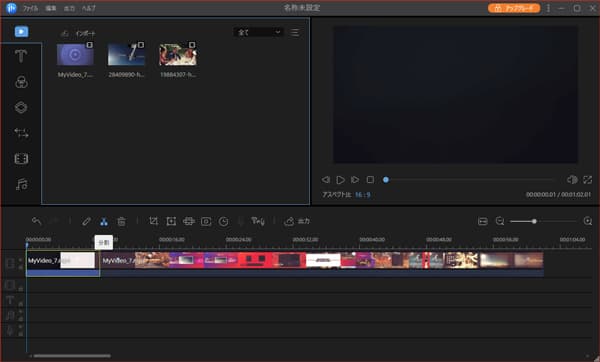This screenshot has height=362, width=600.
Task: Open the 編集 menu
Action: pyautogui.click(x=51, y=8)
